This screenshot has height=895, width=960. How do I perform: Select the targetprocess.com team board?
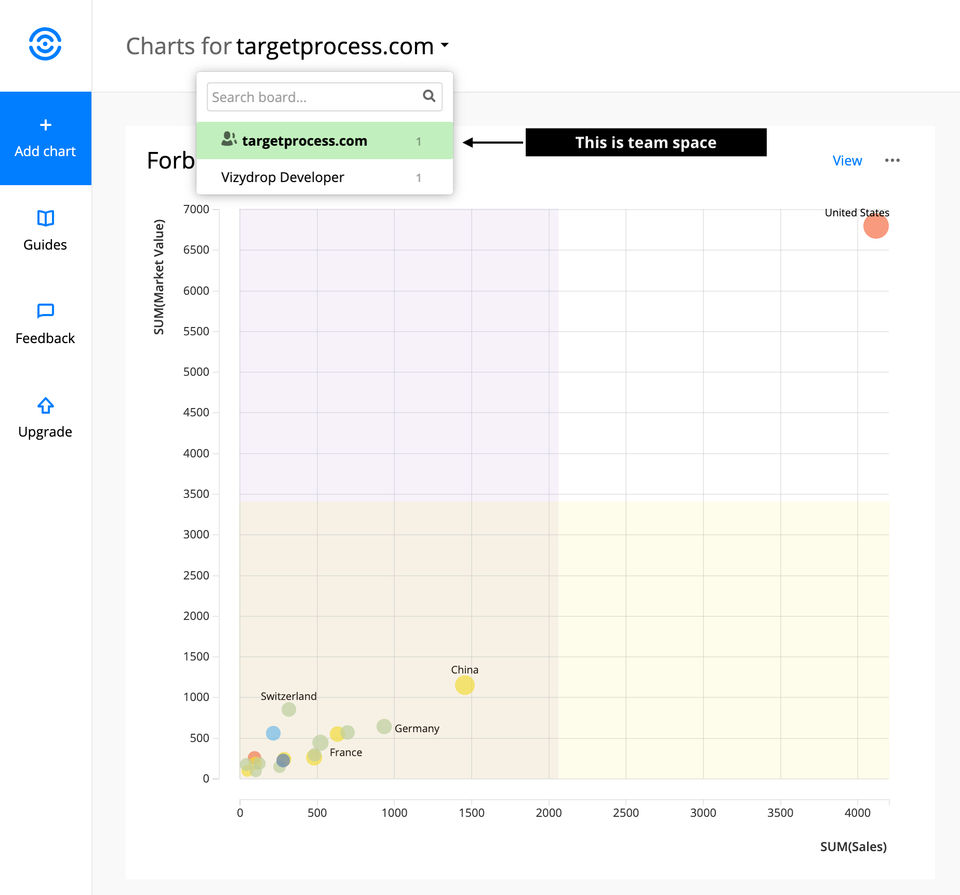coord(324,141)
